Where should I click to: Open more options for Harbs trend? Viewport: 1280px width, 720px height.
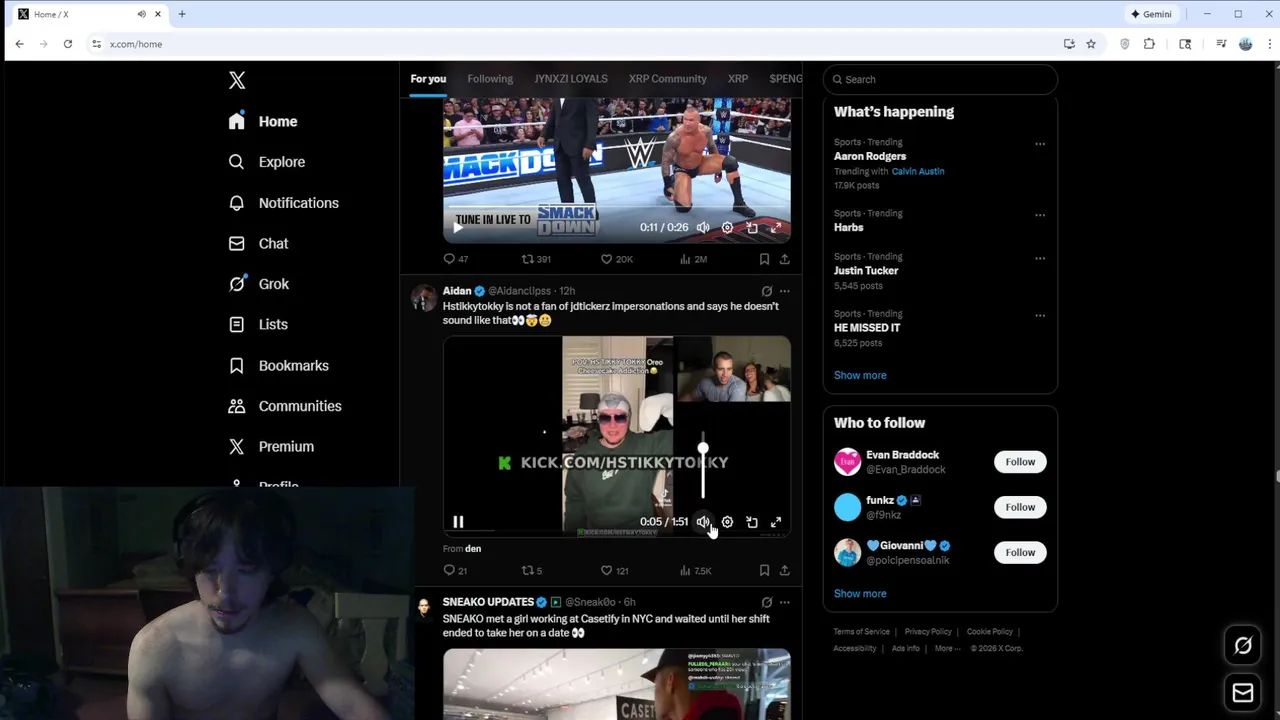(1040, 215)
